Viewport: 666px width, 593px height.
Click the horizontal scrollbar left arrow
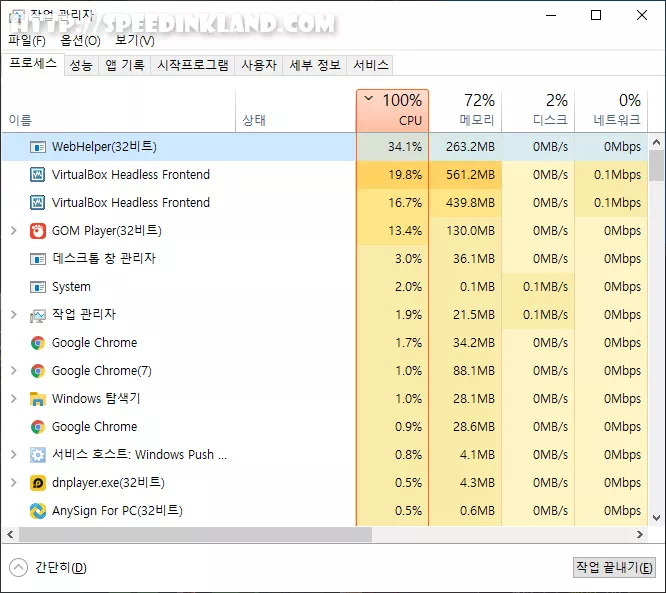coord(11,534)
